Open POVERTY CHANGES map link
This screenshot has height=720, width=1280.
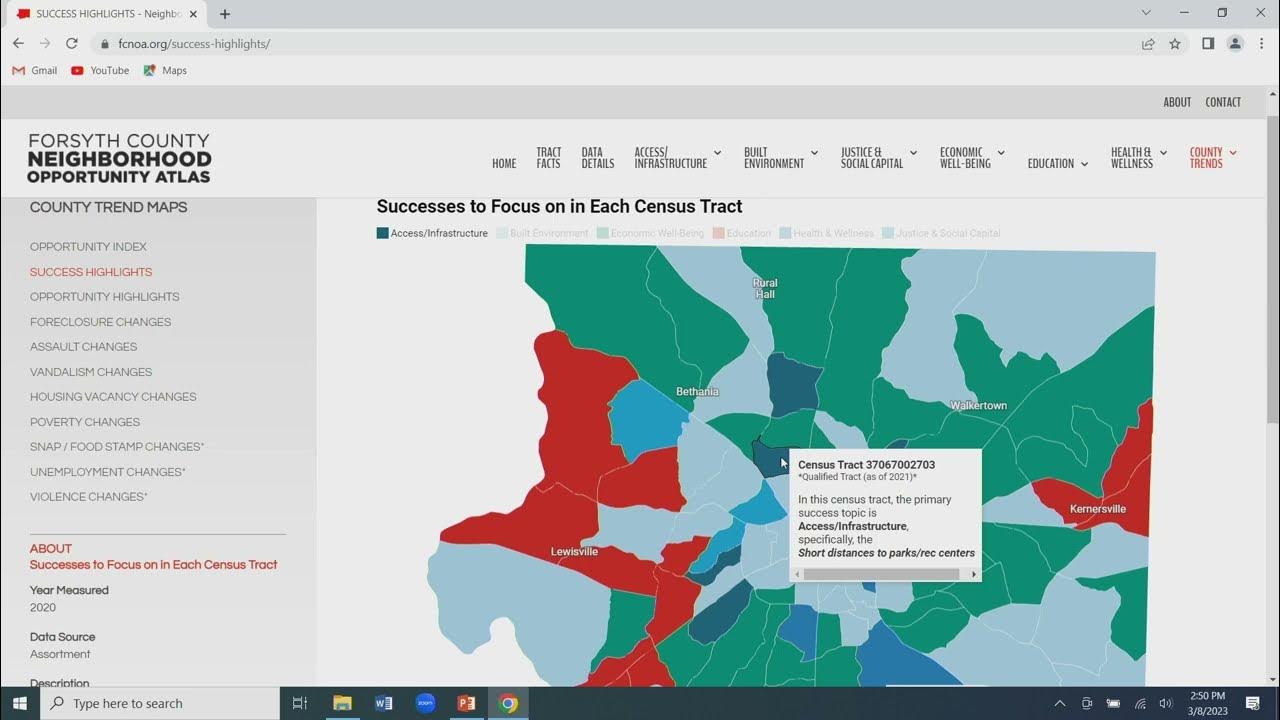85,422
